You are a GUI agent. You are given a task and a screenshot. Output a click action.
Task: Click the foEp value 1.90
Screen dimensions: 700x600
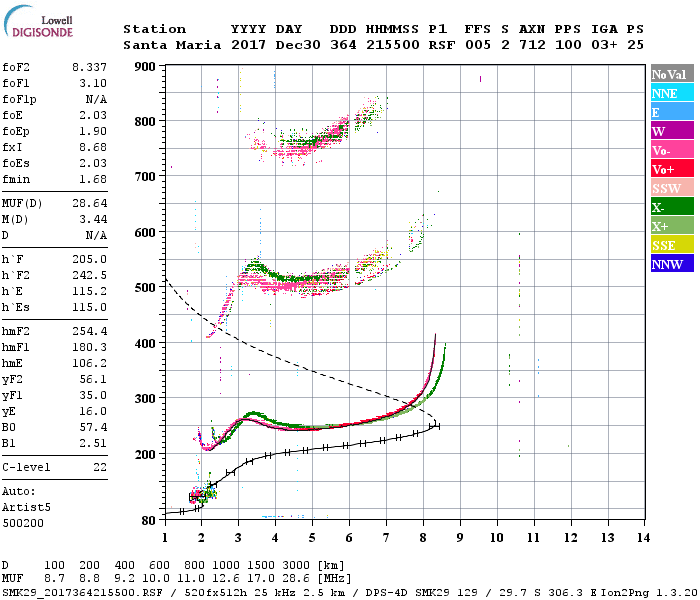coord(93,131)
